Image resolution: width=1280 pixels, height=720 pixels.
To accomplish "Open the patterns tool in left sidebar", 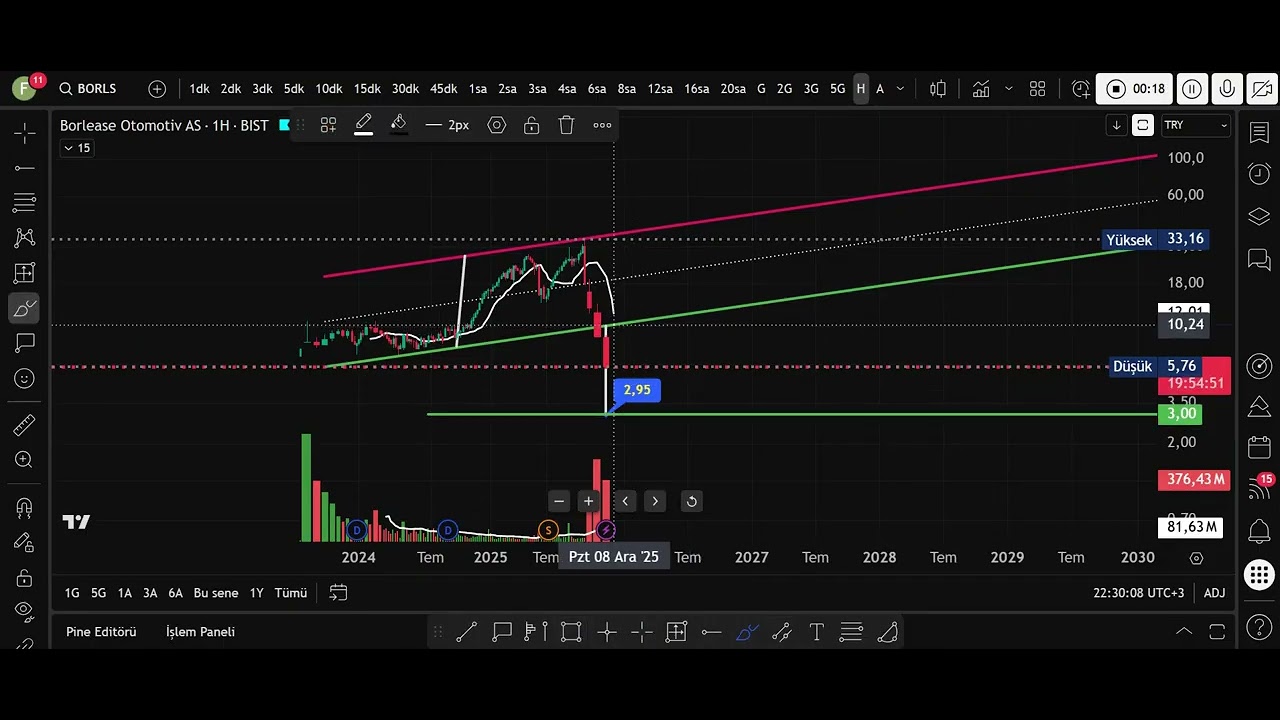I will (x=24, y=238).
